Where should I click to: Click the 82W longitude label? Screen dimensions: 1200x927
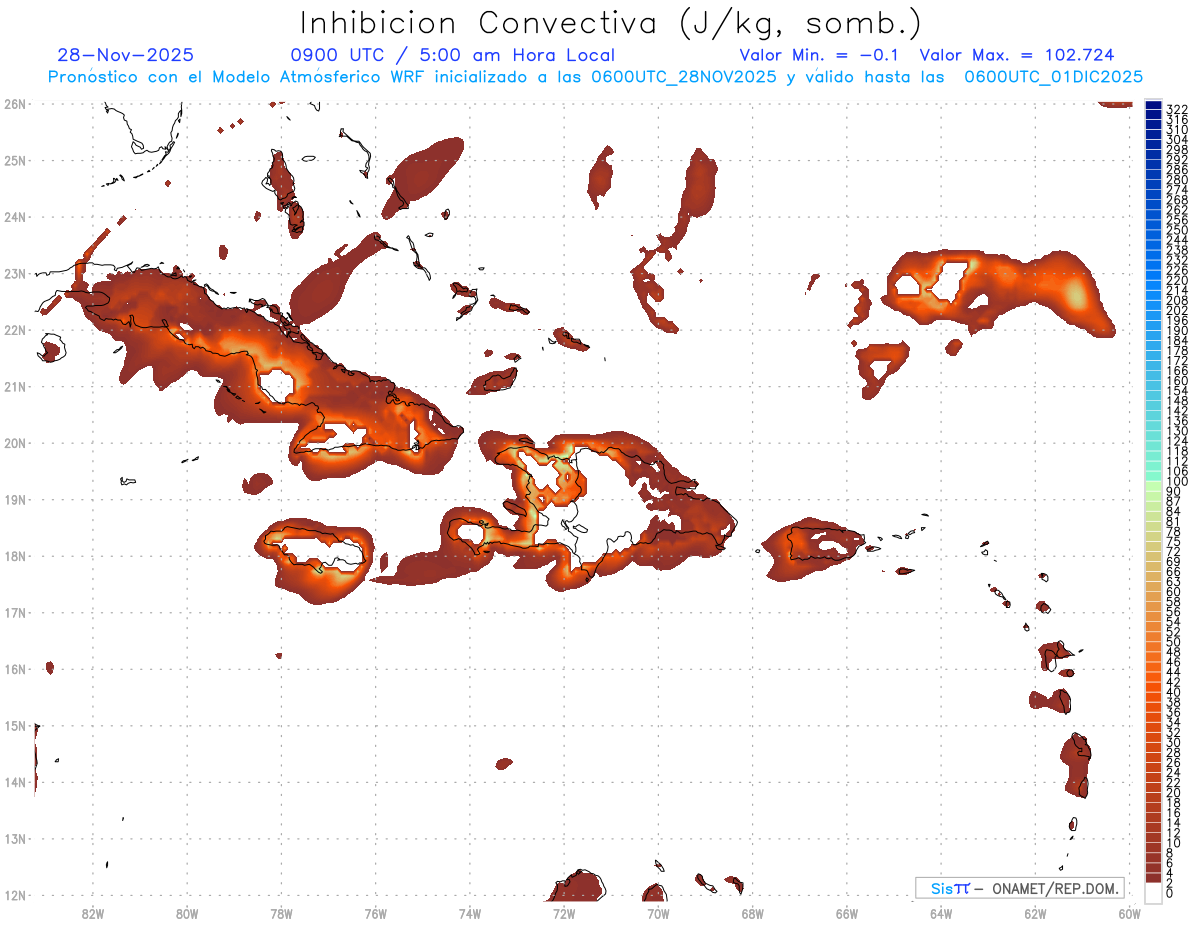[x=93, y=912]
